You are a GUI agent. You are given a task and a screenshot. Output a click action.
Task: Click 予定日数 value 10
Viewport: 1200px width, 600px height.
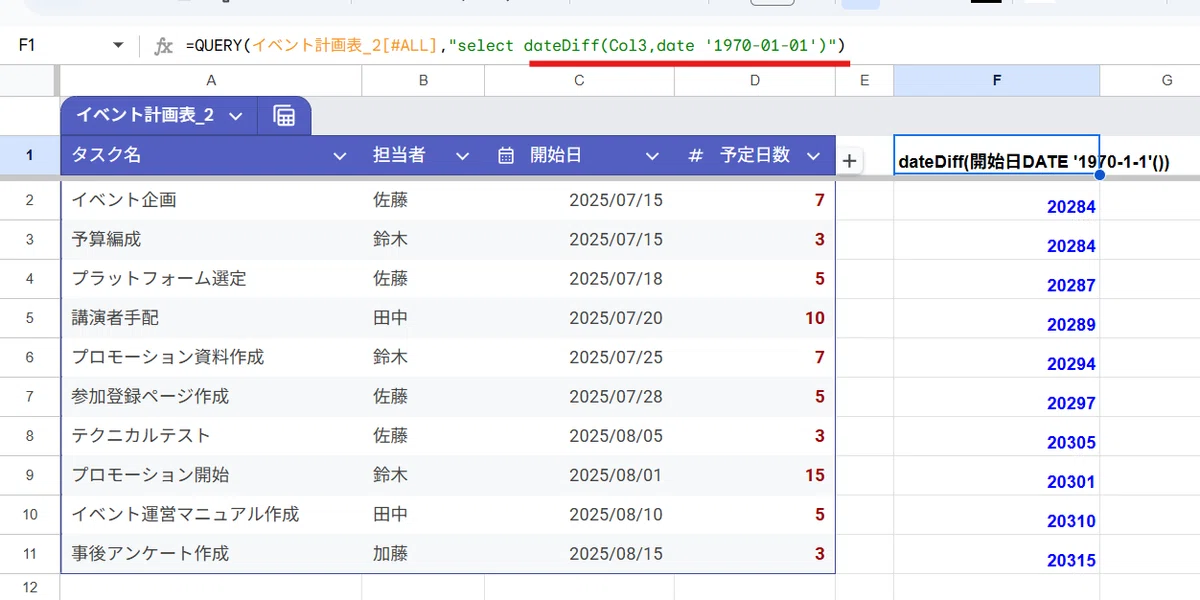click(754, 318)
